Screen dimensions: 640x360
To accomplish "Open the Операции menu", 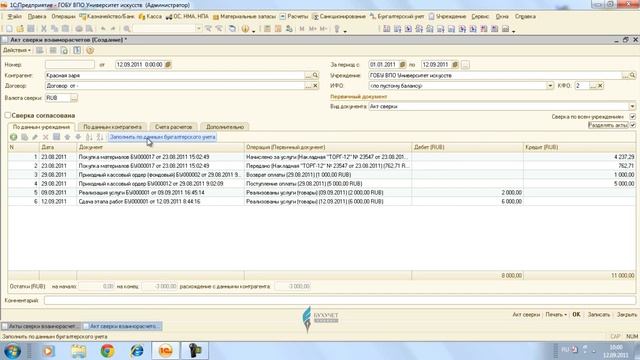I will 63,17.
